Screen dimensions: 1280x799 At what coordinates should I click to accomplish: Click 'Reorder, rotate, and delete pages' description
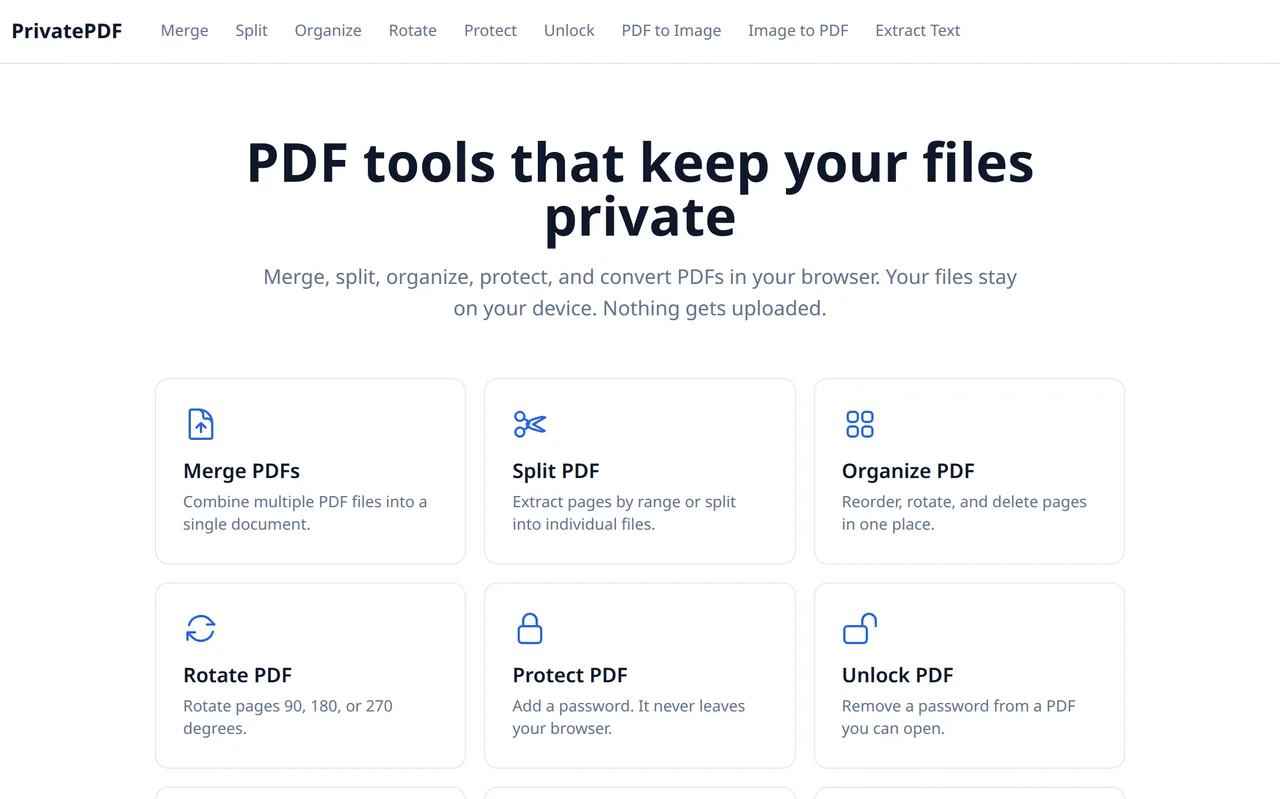[x=964, y=502]
